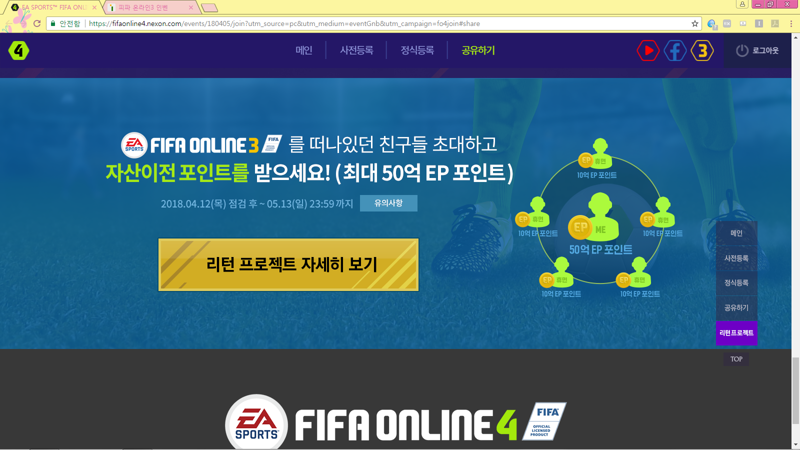
Task: Click 리턴 프로젝트 자세히 보기 yellow button
Action: (288, 264)
